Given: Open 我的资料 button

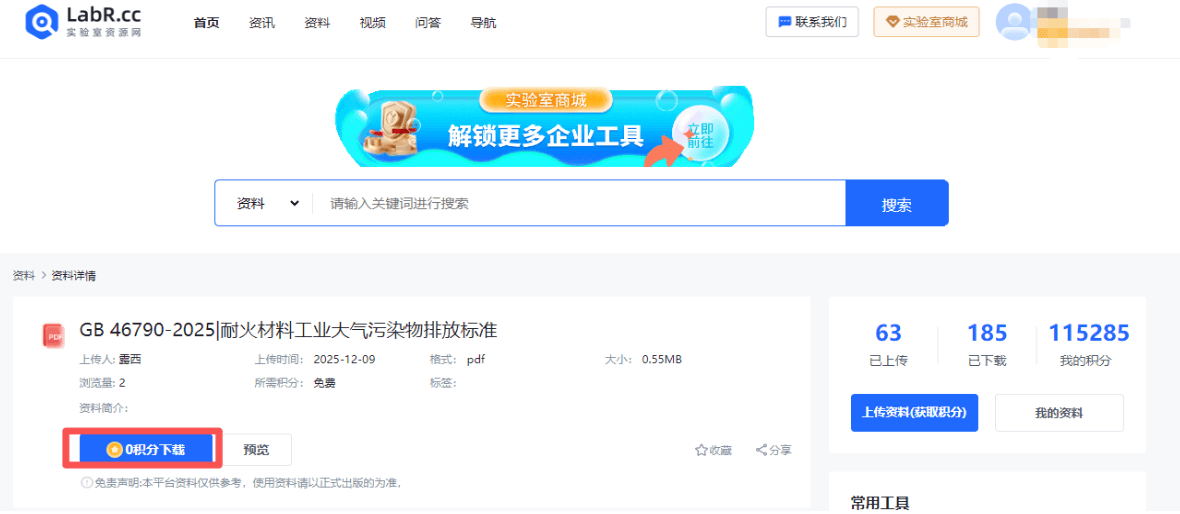Looking at the screenshot, I should click(x=1059, y=412).
